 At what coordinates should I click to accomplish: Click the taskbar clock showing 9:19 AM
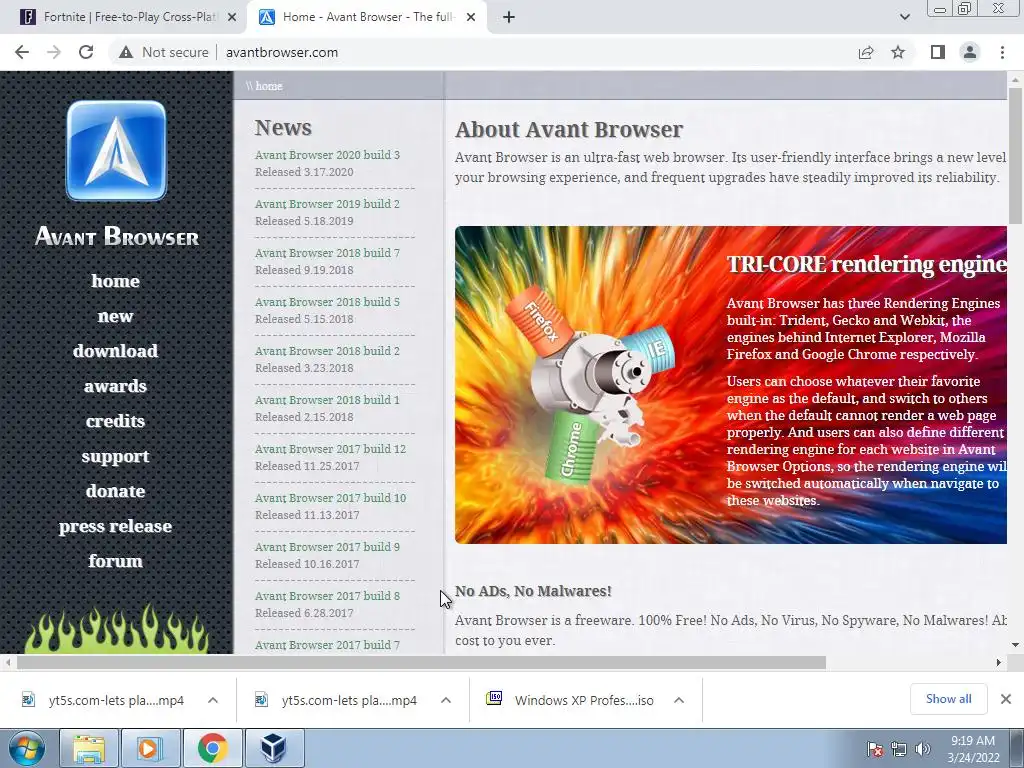coord(973,748)
